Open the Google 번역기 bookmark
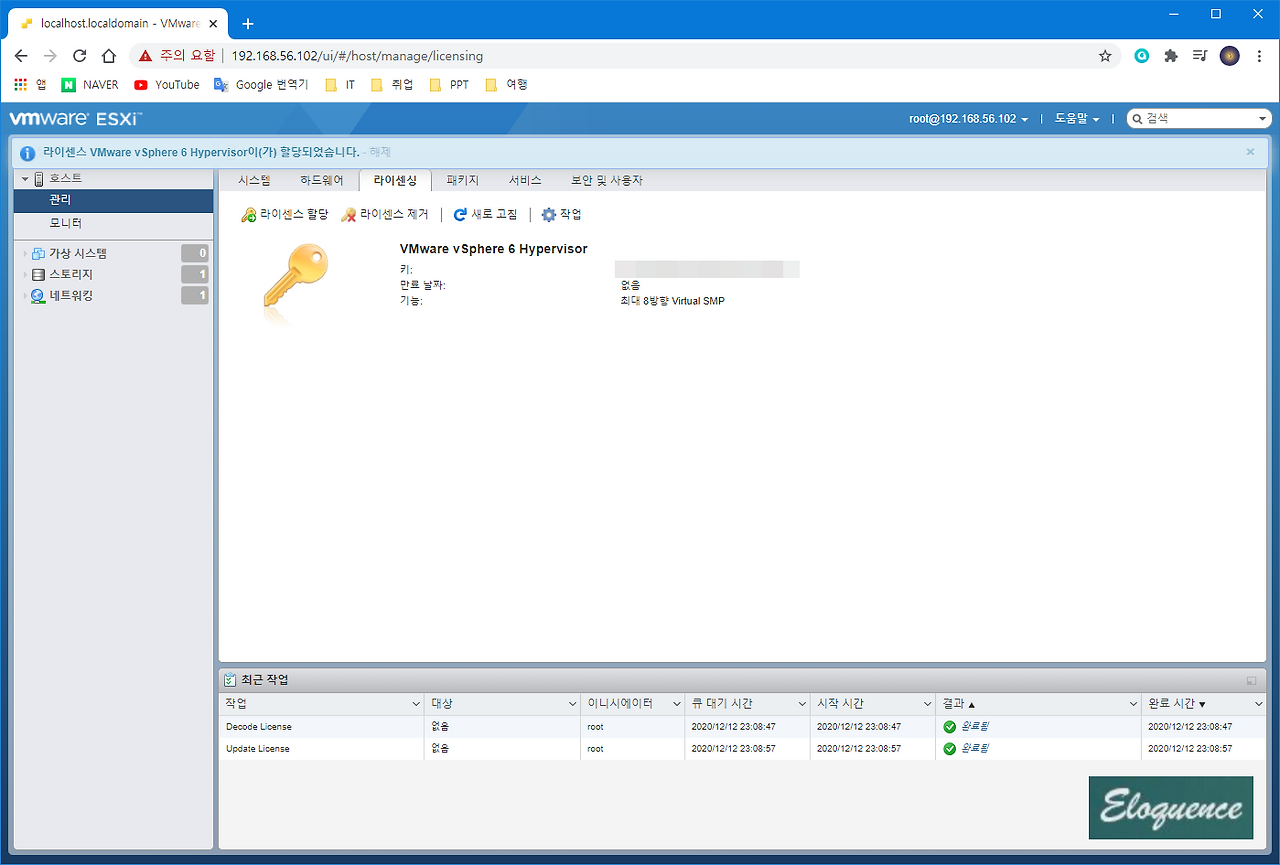 tap(261, 85)
